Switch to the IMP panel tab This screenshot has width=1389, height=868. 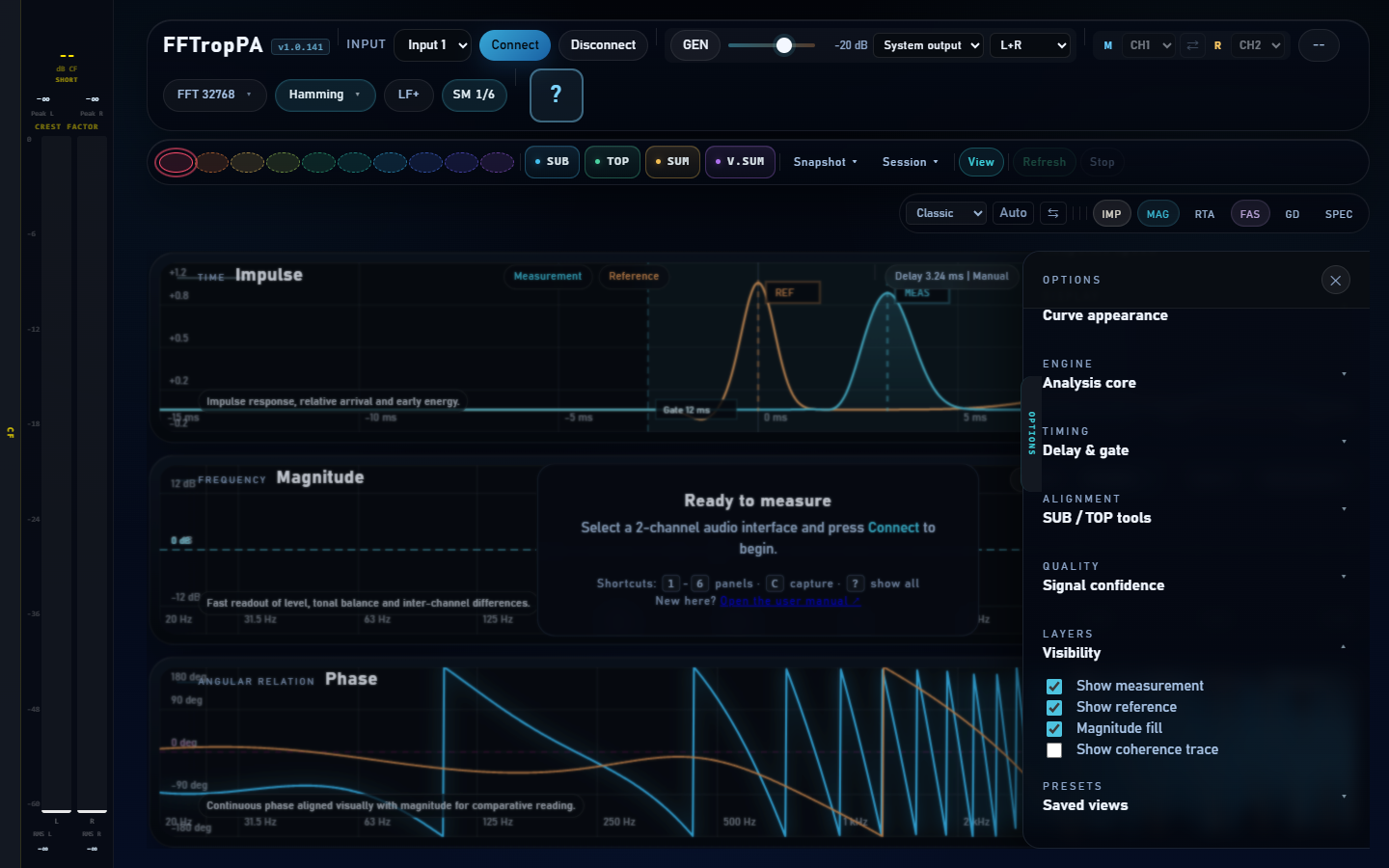tap(1111, 214)
